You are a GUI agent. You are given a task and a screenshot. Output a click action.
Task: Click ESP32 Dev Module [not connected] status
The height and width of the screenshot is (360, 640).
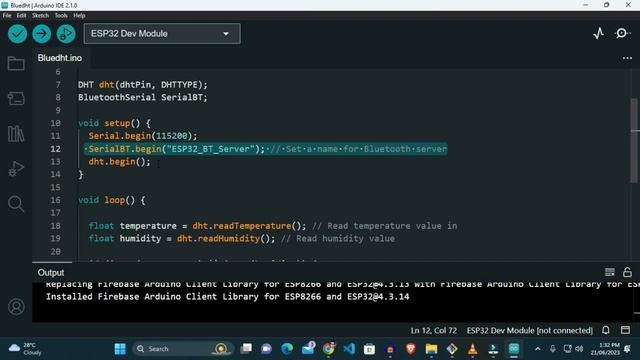pyautogui.click(x=529, y=330)
